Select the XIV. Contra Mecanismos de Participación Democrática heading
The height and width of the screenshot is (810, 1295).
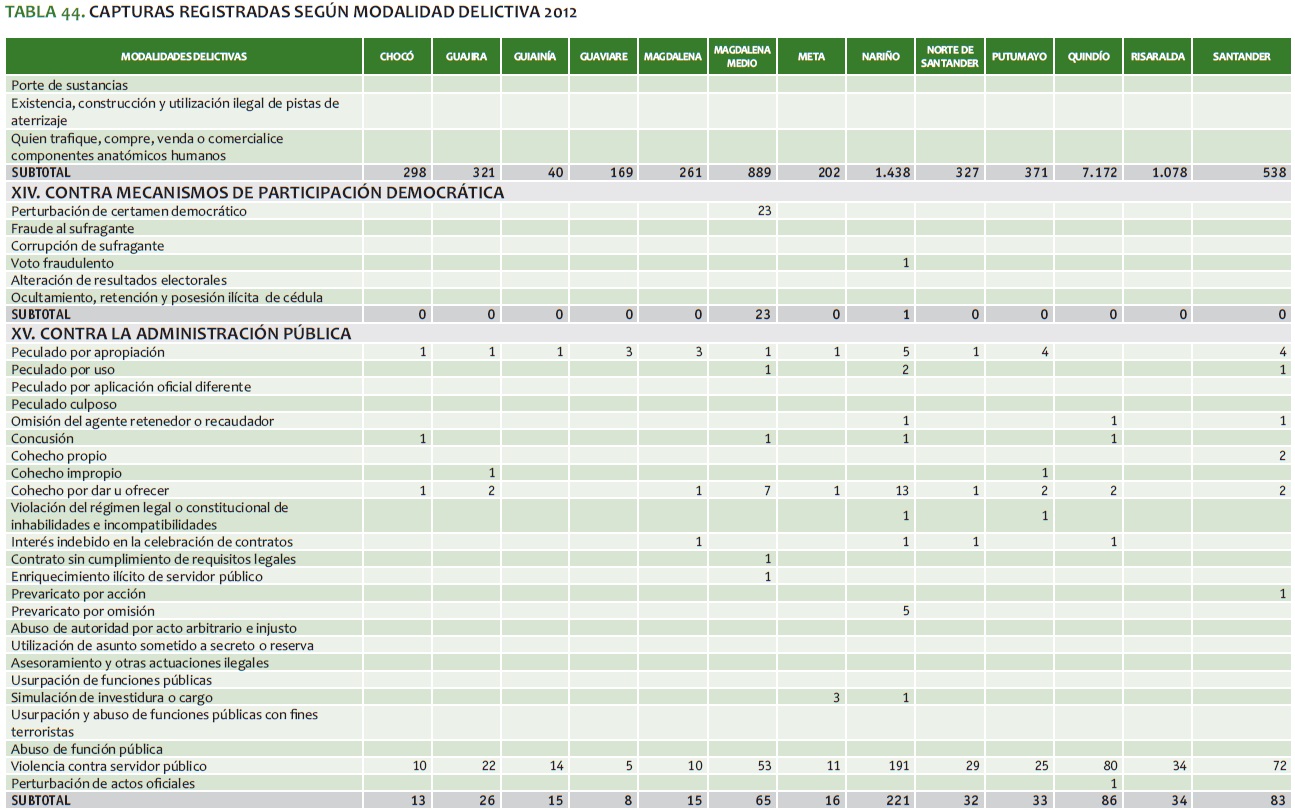257,192
